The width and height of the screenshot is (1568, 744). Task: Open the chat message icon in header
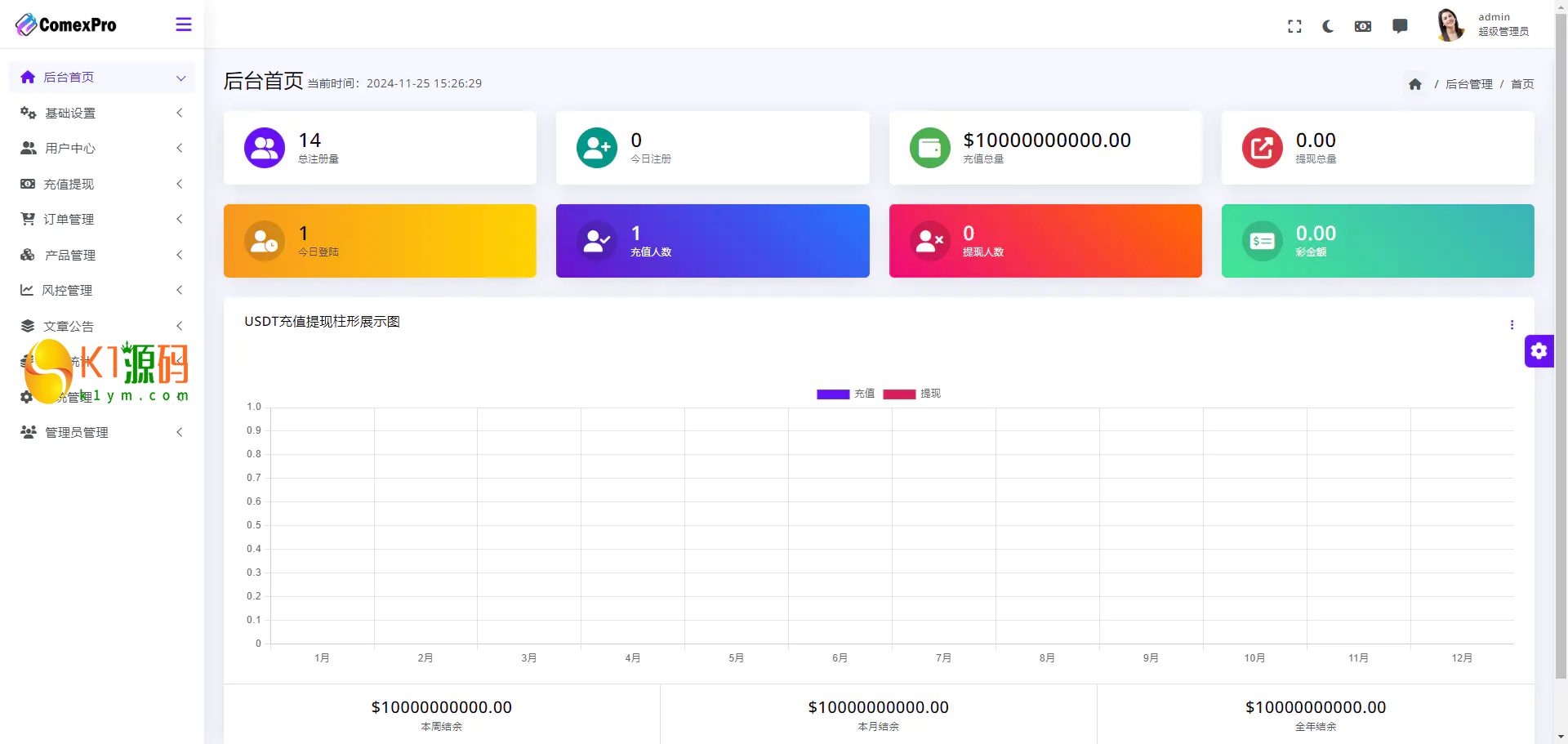click(x=1400, y=26)
